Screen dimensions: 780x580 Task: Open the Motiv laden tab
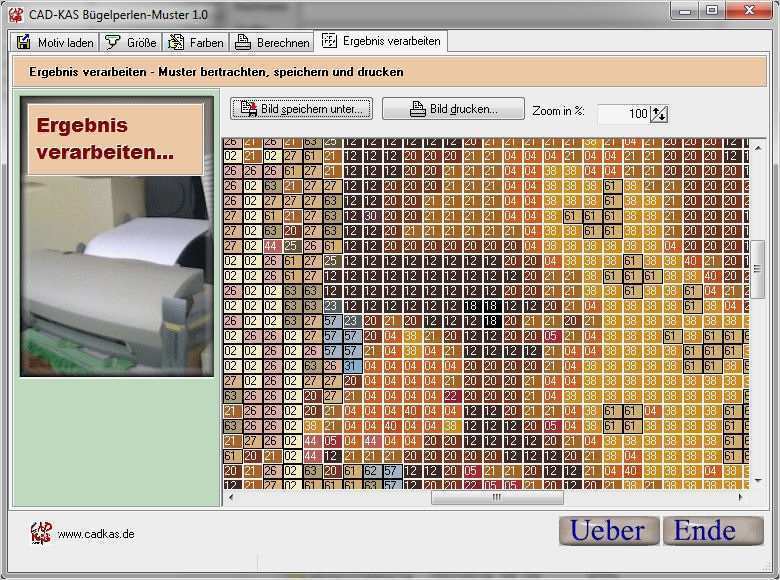[x=55, y=43]
